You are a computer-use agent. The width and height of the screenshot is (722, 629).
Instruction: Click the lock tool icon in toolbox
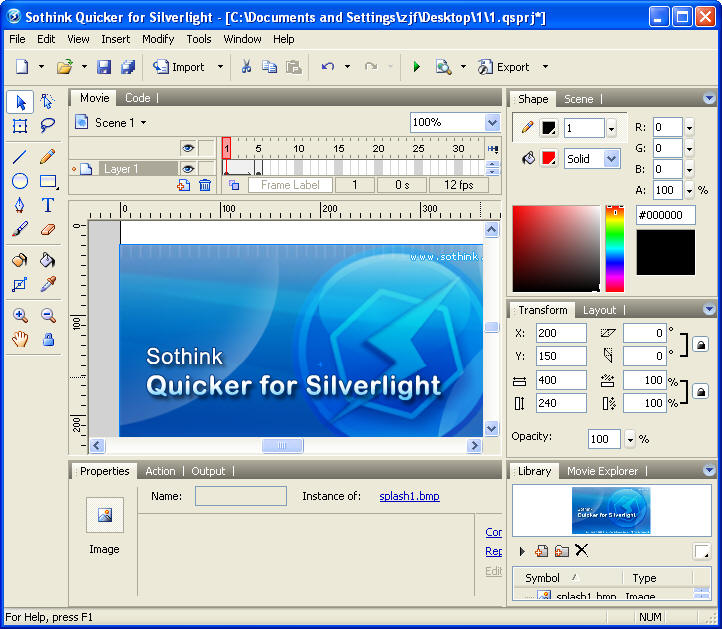pyautogui.click(x=48, y=340)
